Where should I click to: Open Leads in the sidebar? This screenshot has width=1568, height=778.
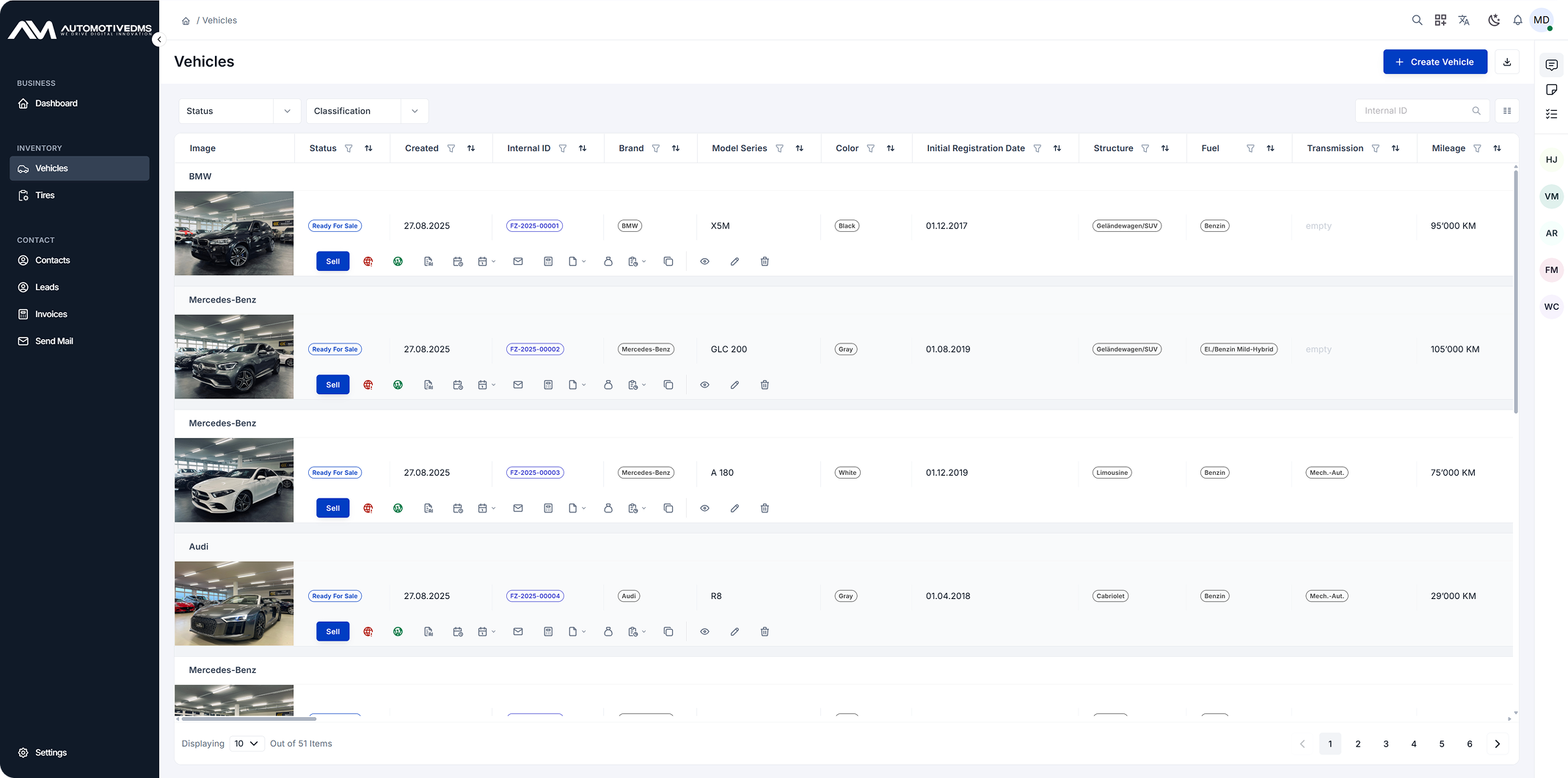coord(79,287)
